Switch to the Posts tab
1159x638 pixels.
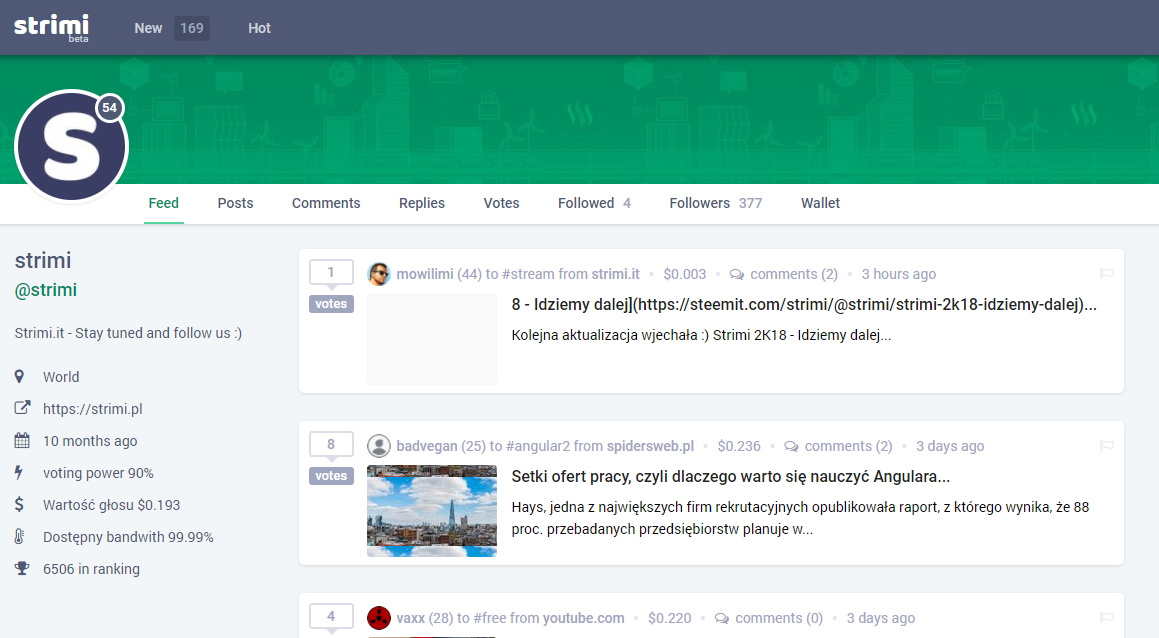point(235,203)
